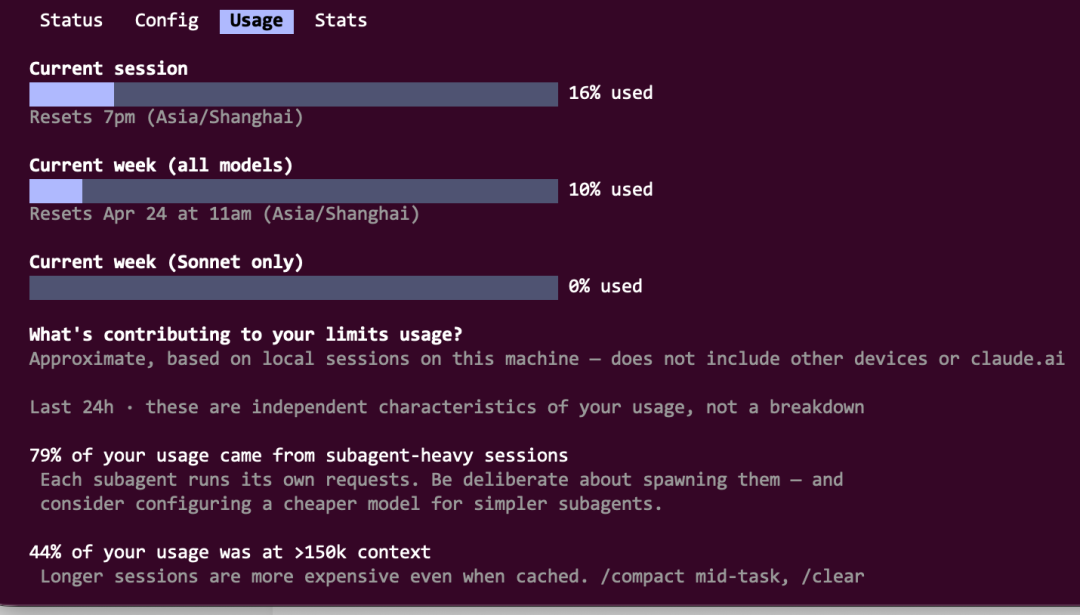Click the "Current week (Sonnet only)" heading

166,262
